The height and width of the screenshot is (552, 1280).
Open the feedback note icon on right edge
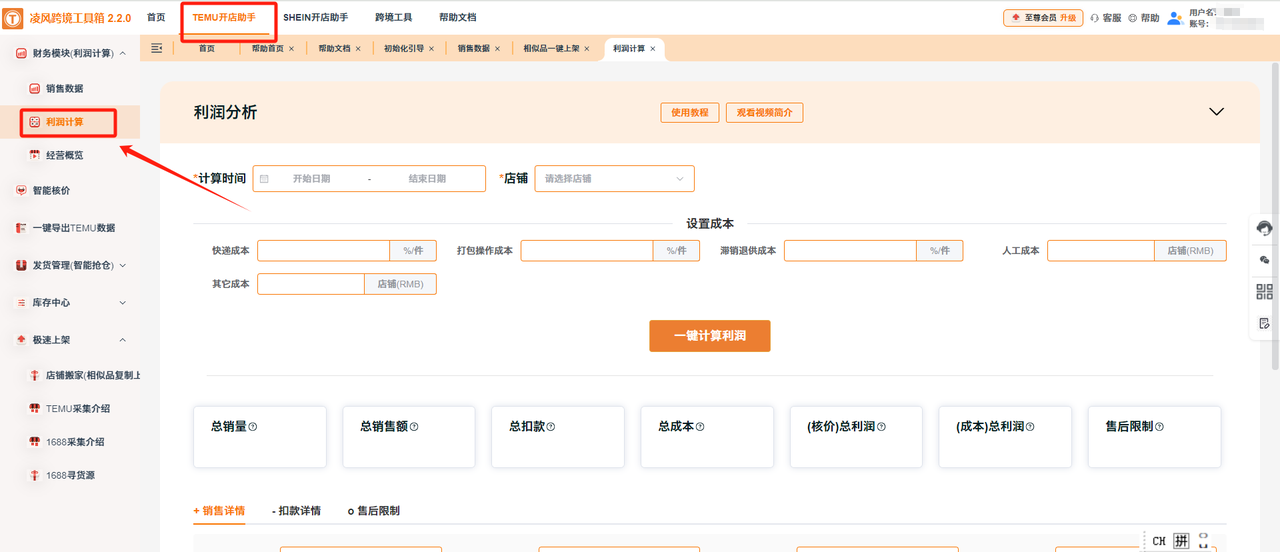1264,323
